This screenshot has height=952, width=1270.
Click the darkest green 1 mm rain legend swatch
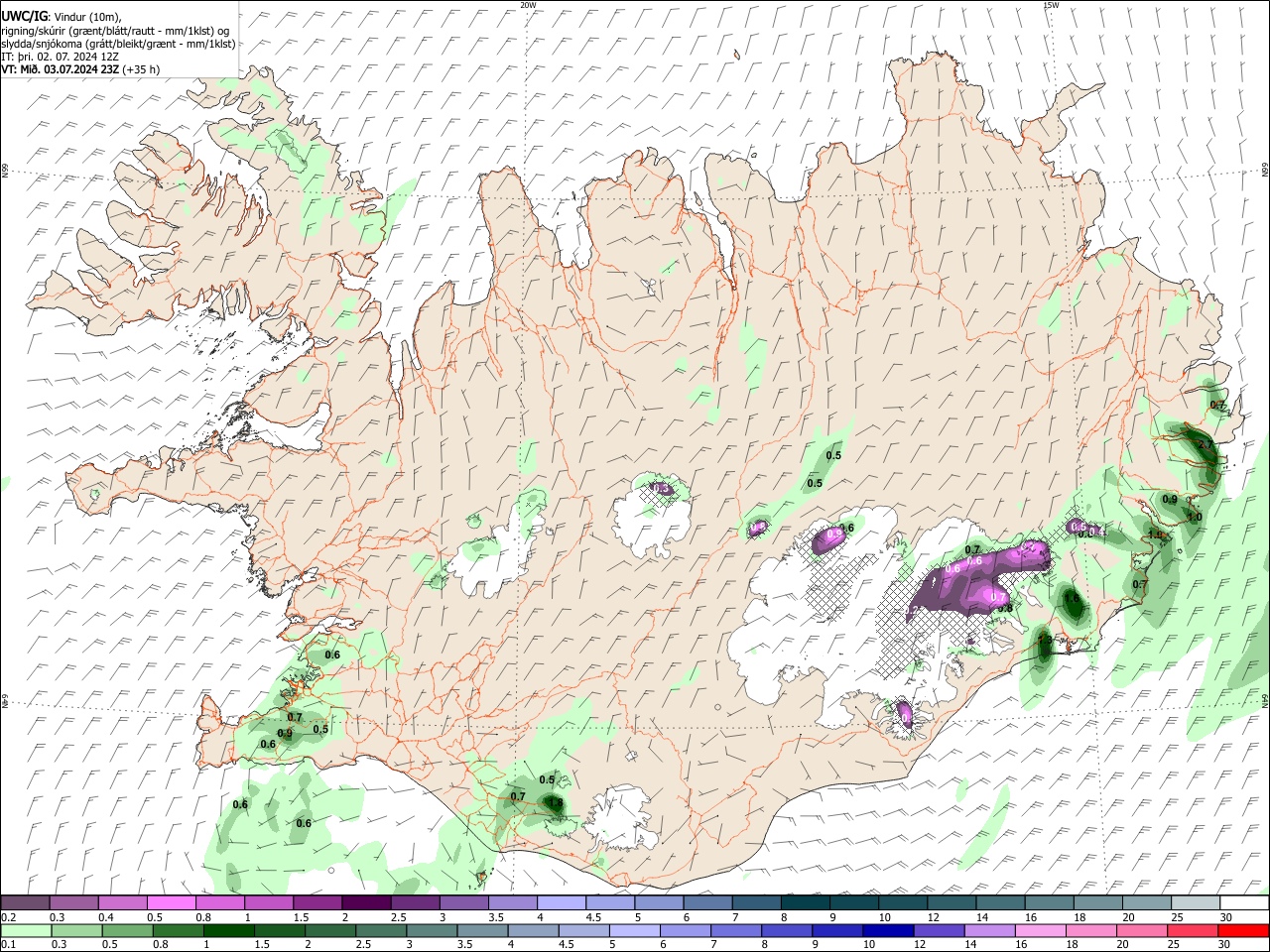(x=228, y=931)
